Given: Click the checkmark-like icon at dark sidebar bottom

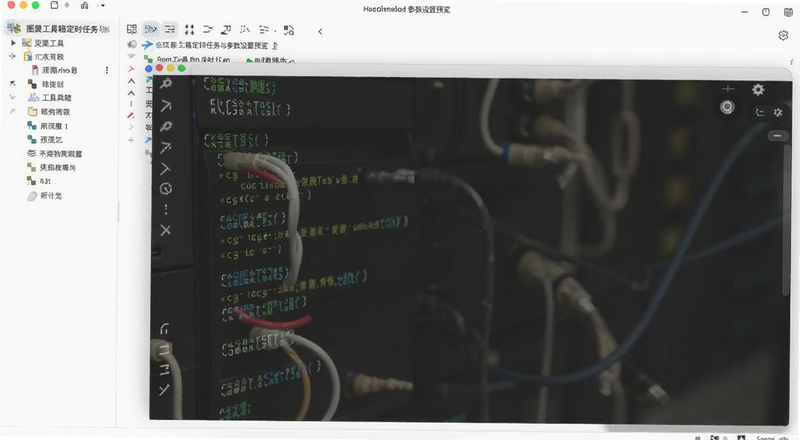Looking at the screenshot, I should (x=164, y=390).
